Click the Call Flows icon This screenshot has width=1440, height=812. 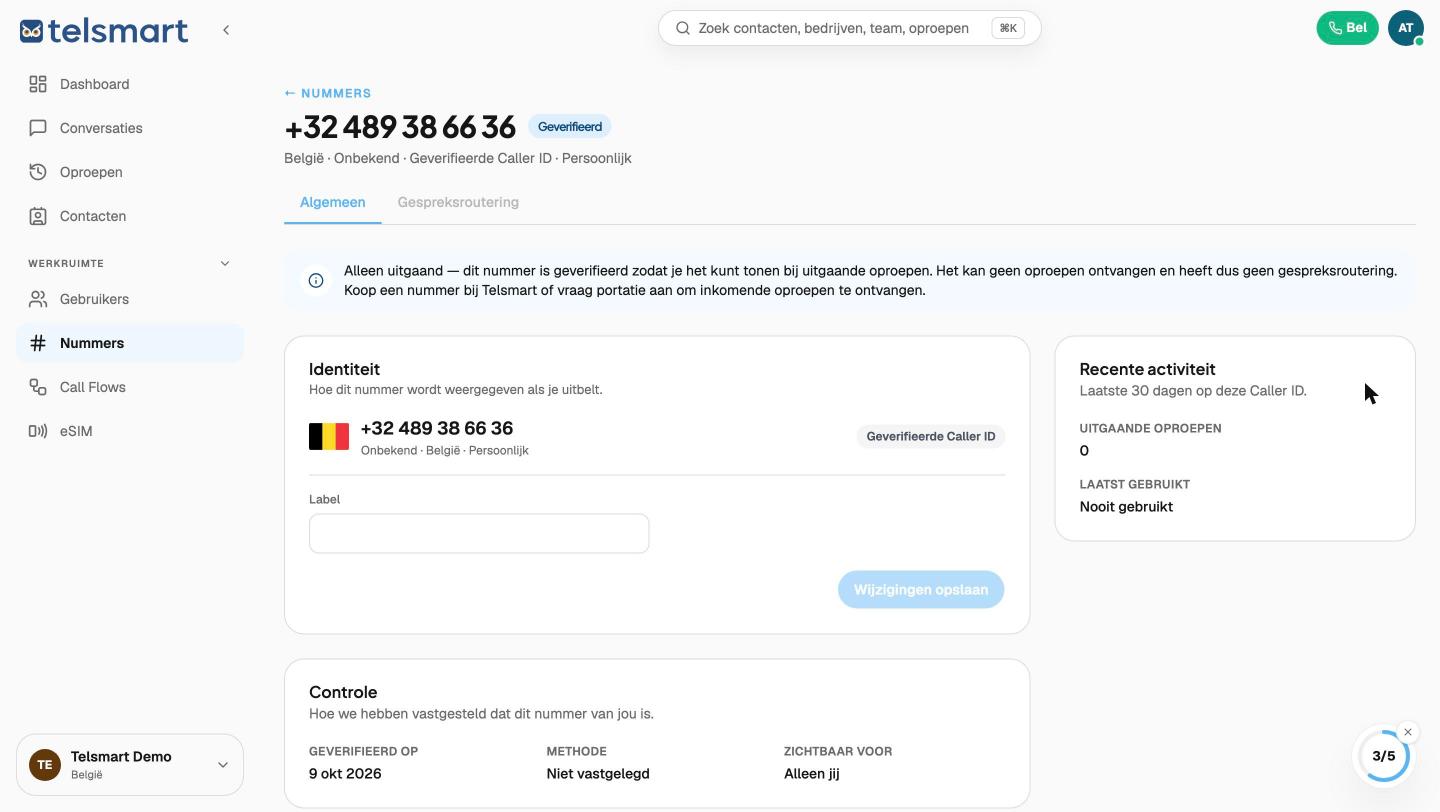38,387
